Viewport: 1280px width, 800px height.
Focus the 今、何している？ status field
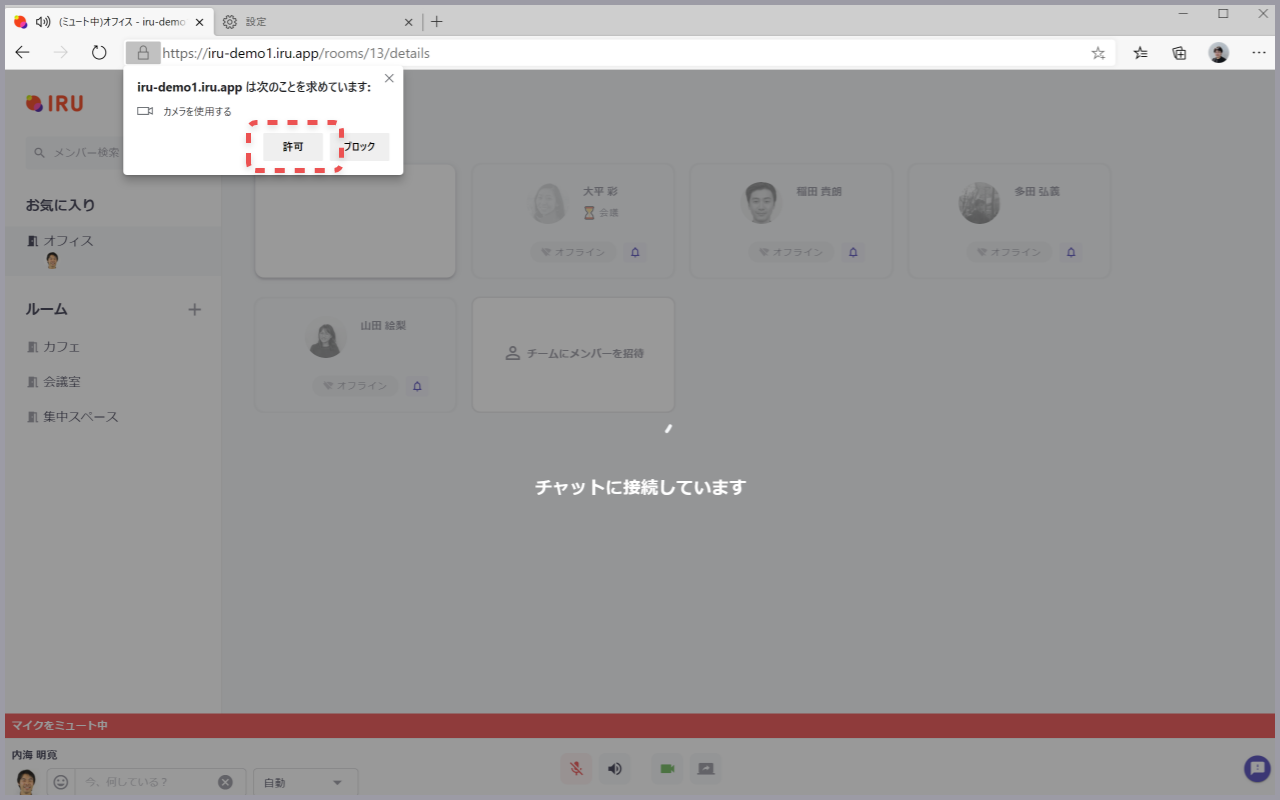(147, 782)
